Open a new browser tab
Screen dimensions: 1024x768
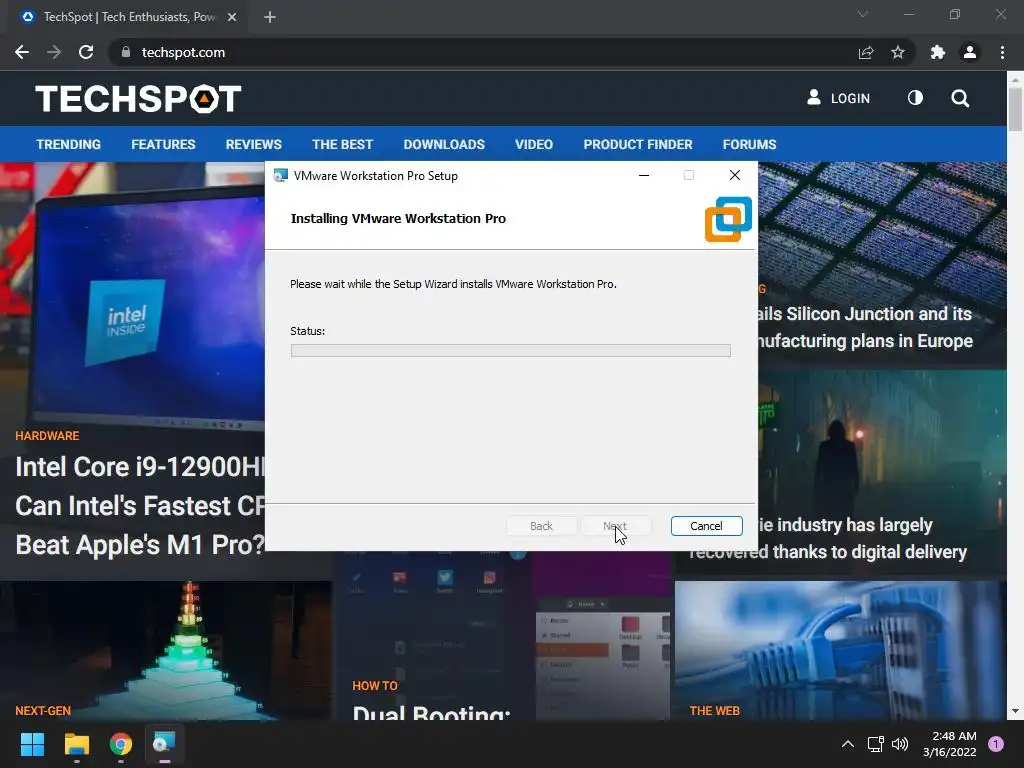270,17
